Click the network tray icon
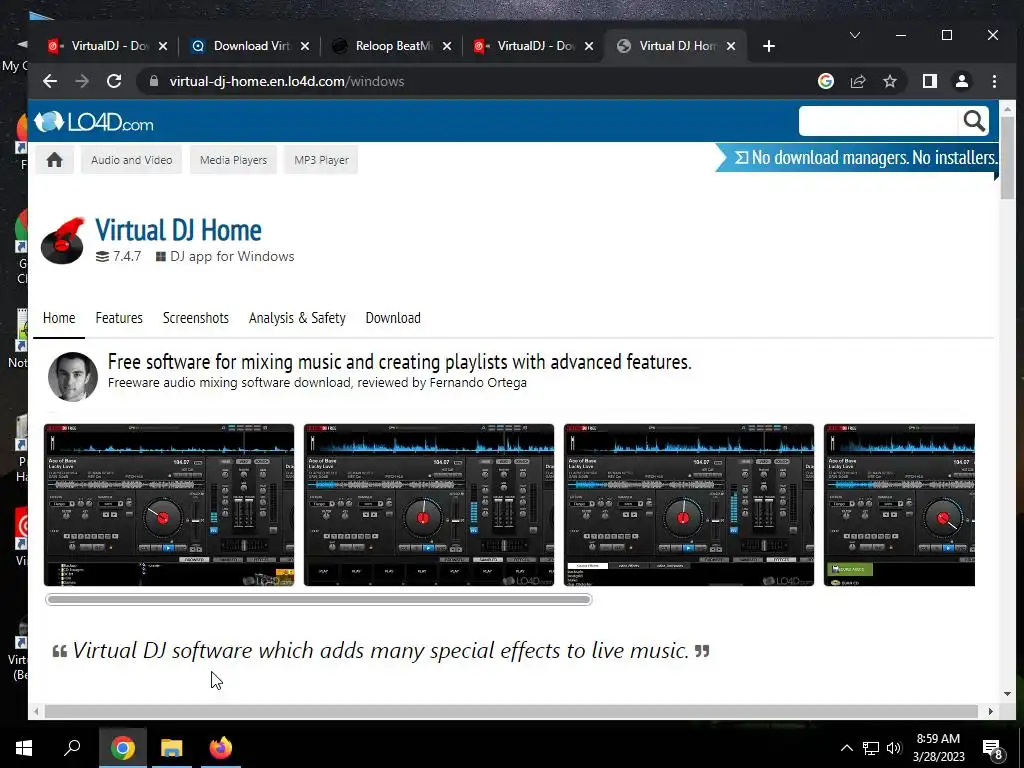Screen dimensions: 1024x768 [x=871, y=748]
